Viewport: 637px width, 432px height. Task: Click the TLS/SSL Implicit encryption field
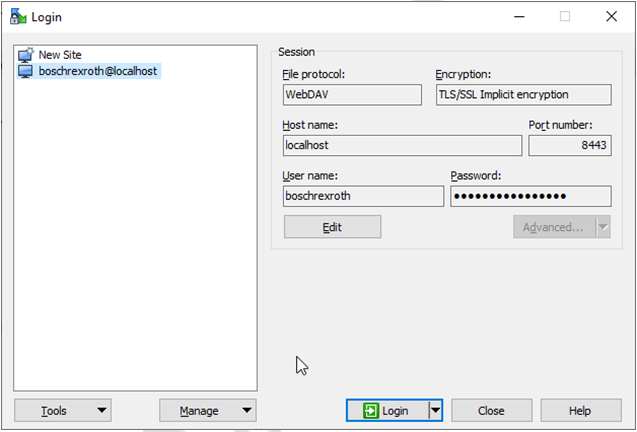tap(524, 95)
